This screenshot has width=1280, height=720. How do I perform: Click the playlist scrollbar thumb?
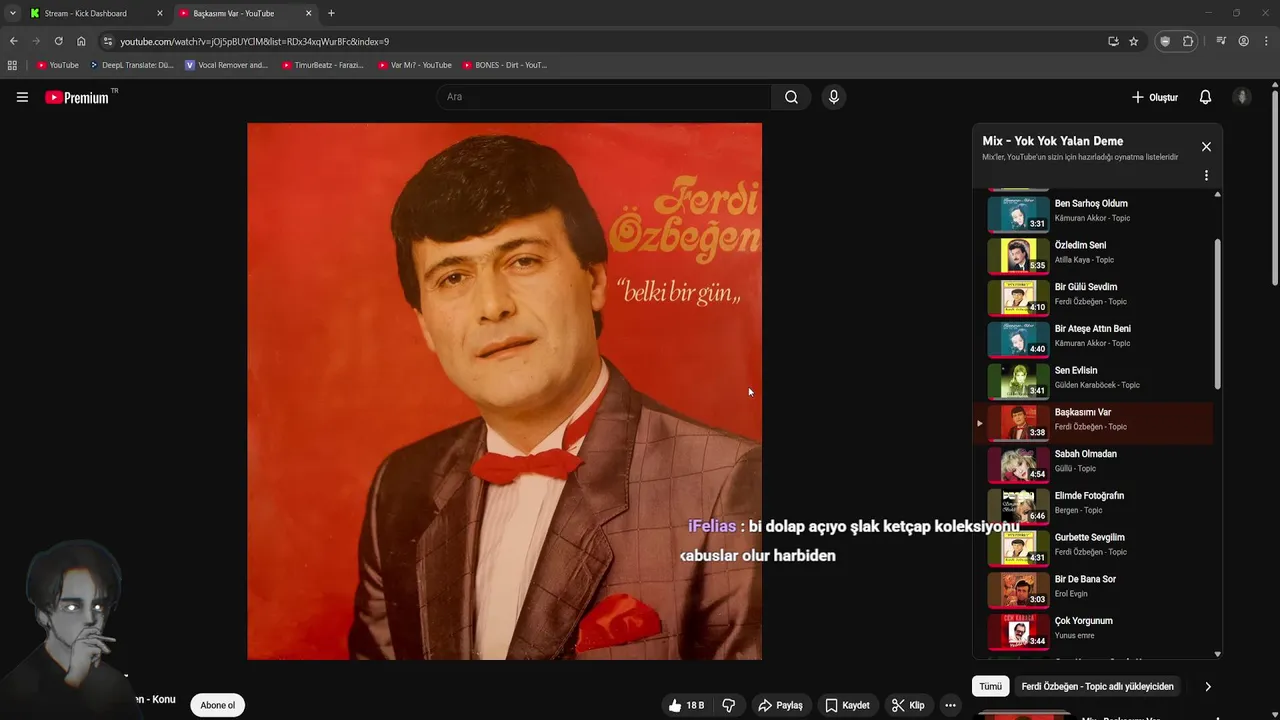point(1217,315)
